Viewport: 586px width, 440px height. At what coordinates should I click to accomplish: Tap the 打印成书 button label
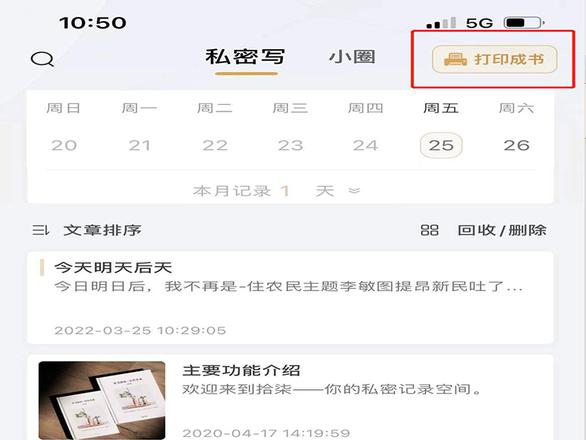(x=509, y=59)
